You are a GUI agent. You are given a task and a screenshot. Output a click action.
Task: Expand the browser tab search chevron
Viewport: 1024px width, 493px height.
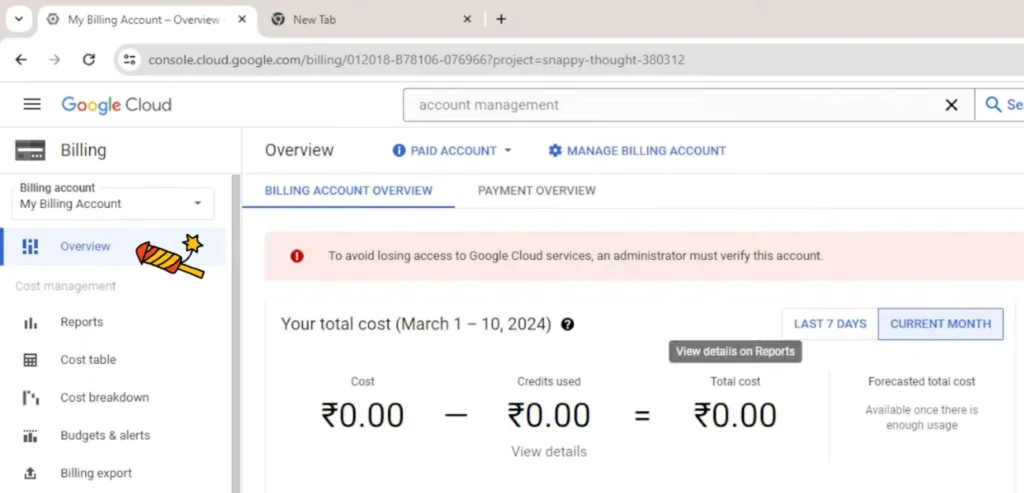(18, 19)
